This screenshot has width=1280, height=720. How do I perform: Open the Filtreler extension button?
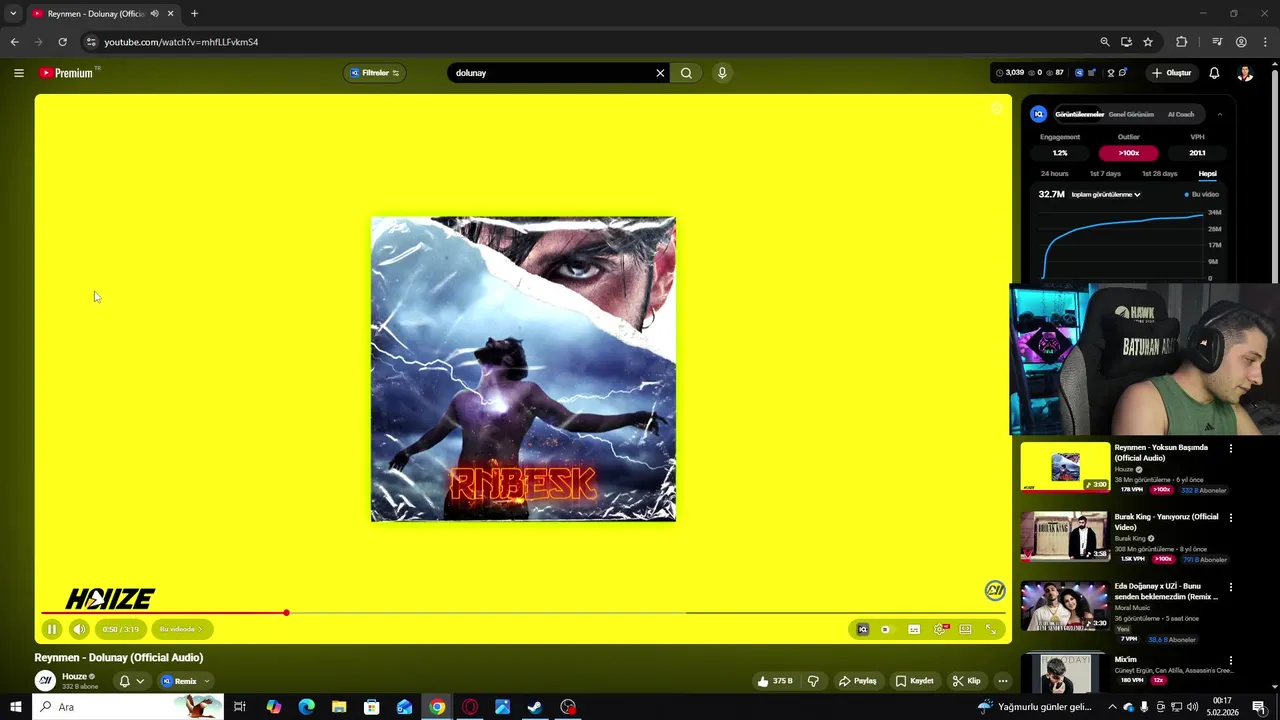[375, 73]
